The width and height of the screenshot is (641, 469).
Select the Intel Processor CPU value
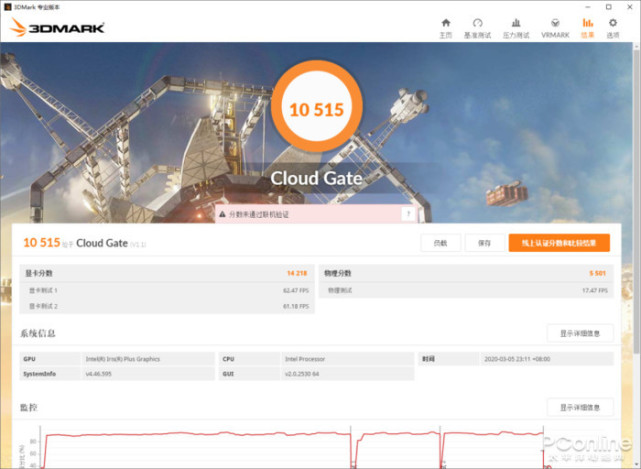305,359
